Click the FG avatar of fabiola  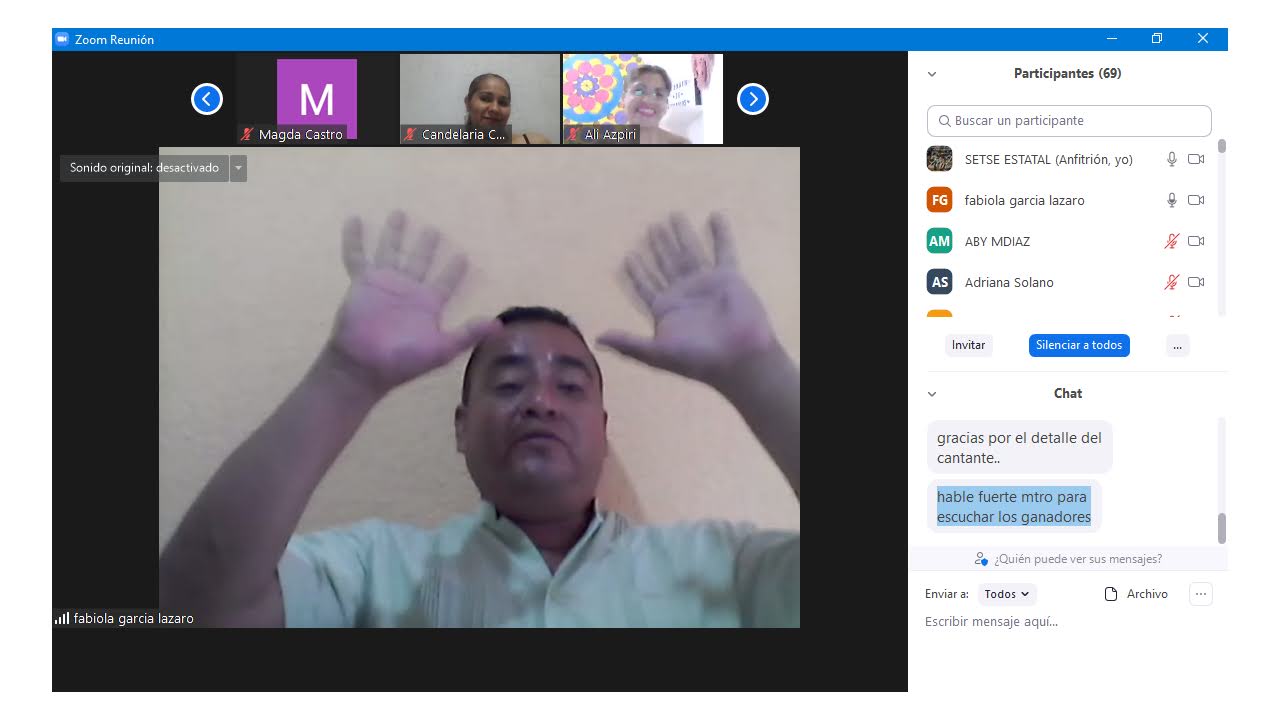[x=940, y=200]
